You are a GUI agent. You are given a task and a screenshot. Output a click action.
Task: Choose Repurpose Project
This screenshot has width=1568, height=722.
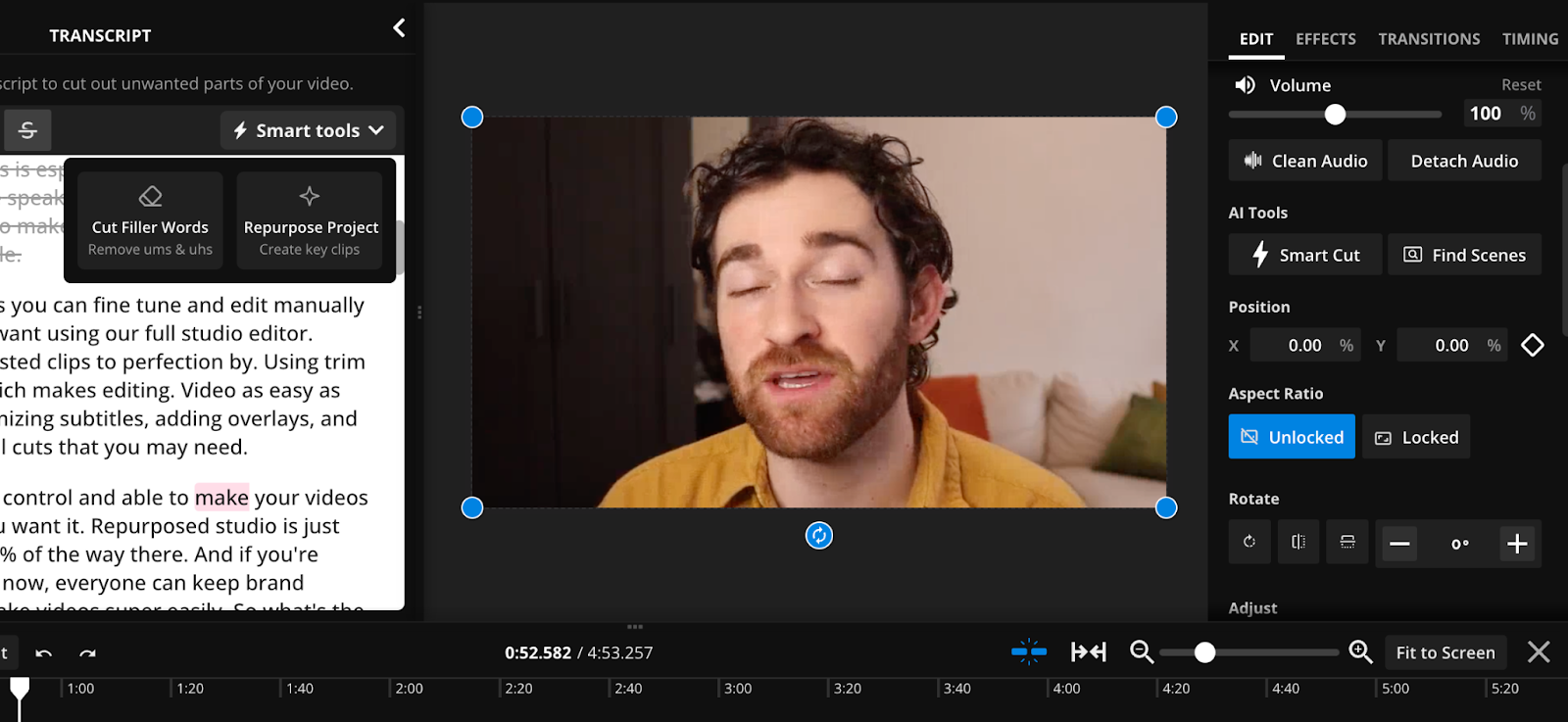coord(310,220)
